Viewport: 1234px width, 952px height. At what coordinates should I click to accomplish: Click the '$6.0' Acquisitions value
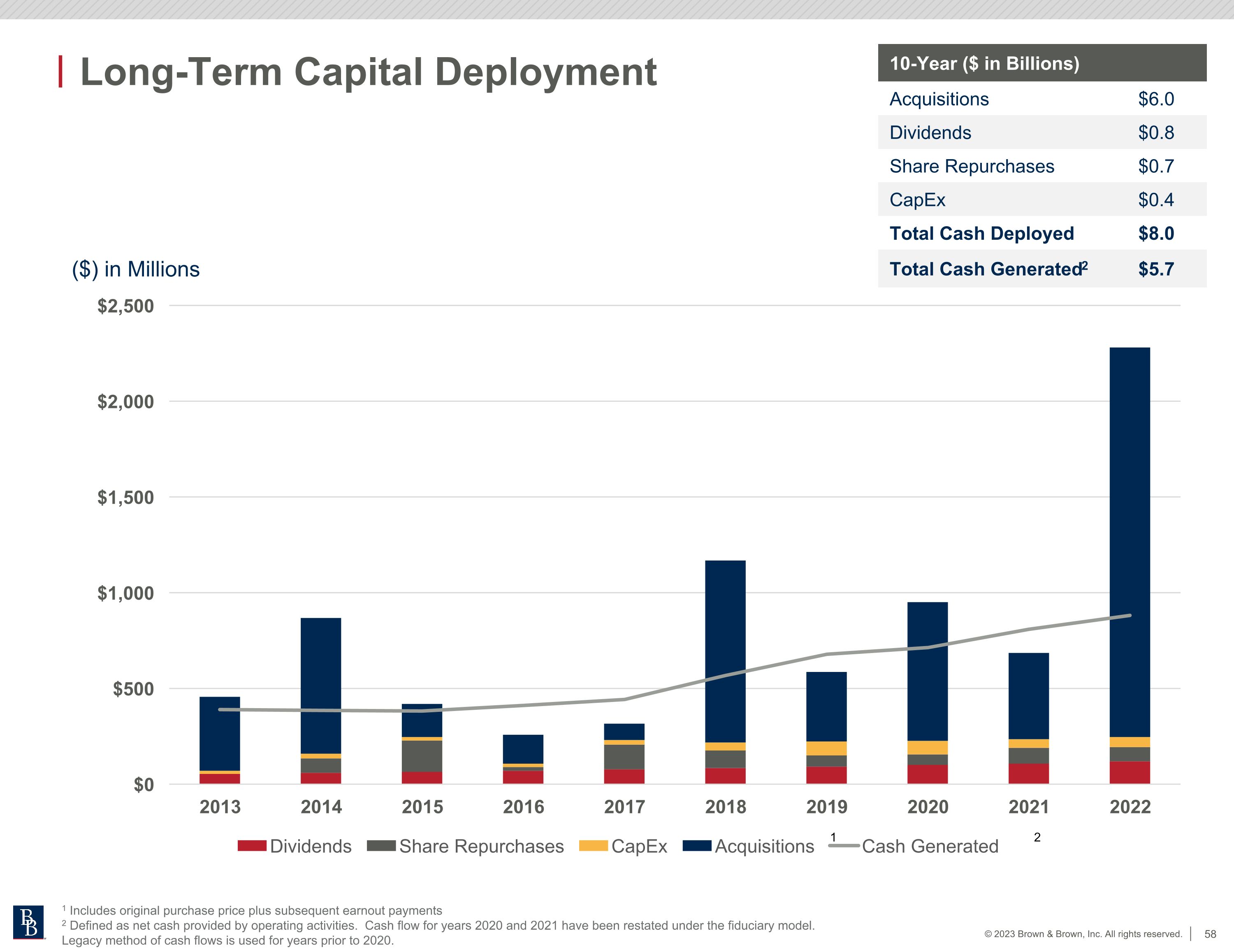point(1156,99)
